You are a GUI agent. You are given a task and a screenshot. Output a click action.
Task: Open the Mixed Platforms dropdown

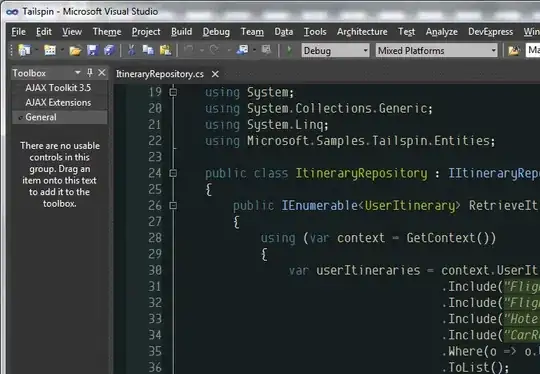click(436, 51)
